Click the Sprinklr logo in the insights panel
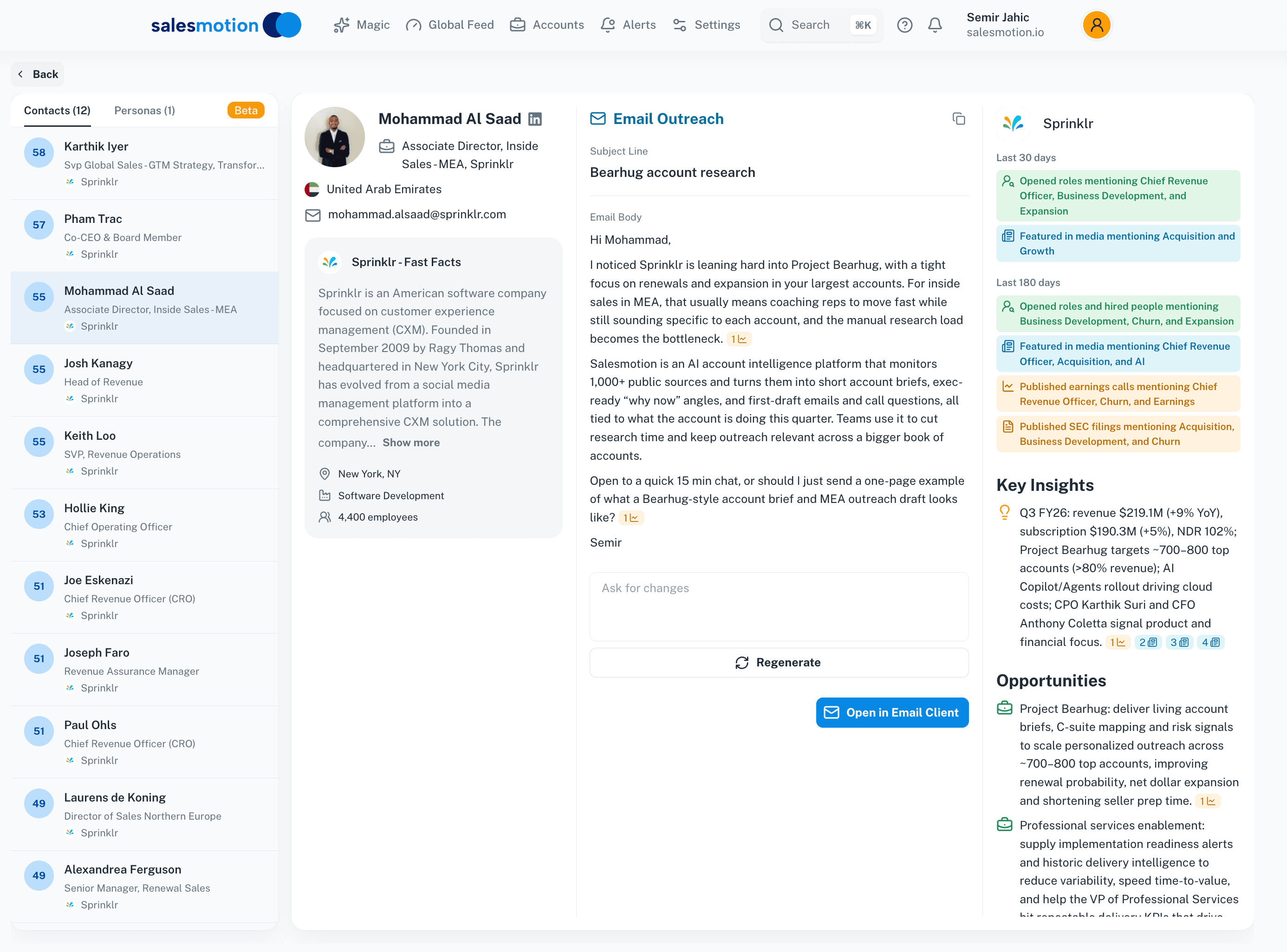Screen dimensions: 1287x952 pos(1014,124)
